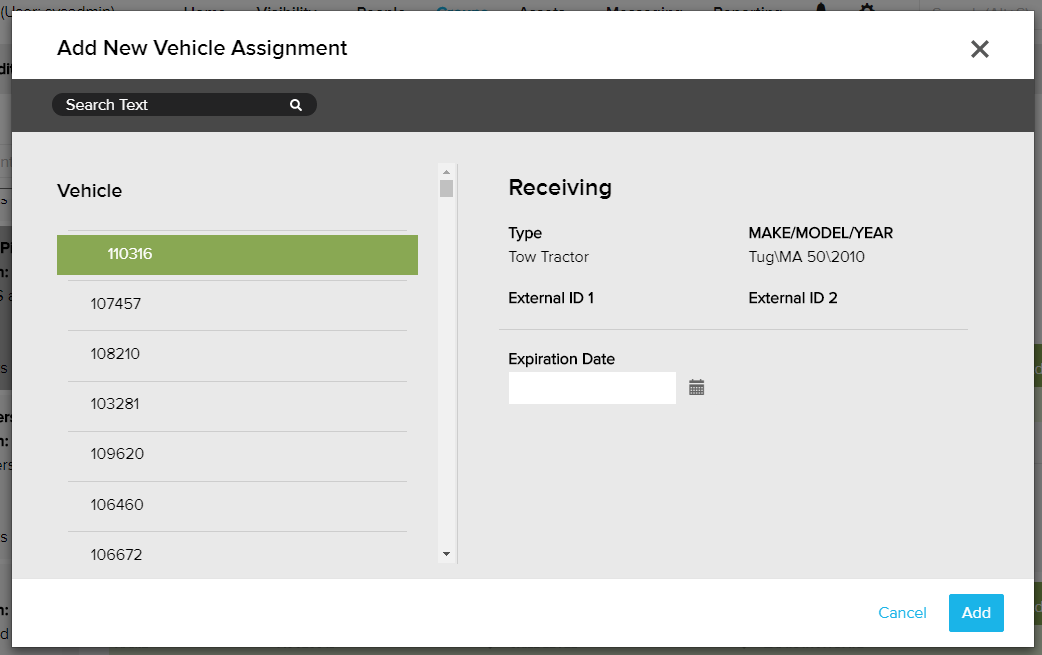Click the notification bell icon at top
This screenshot has width=1042, height=655.
(821, 8)
